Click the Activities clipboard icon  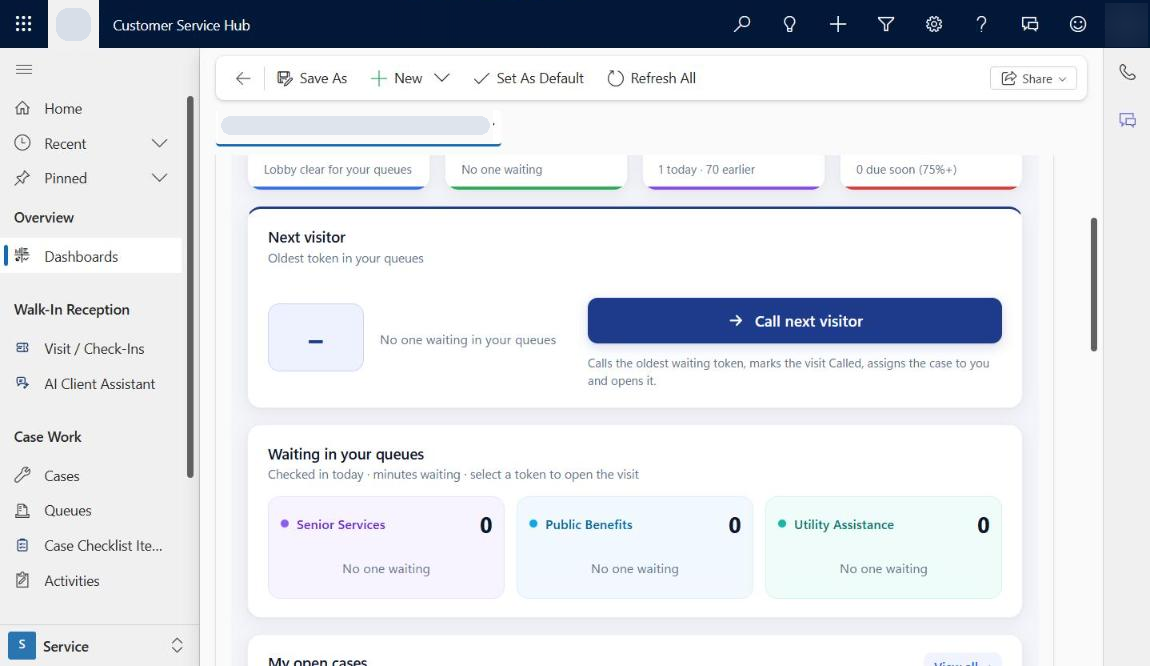pyautogui.click(x=23, y=580)
